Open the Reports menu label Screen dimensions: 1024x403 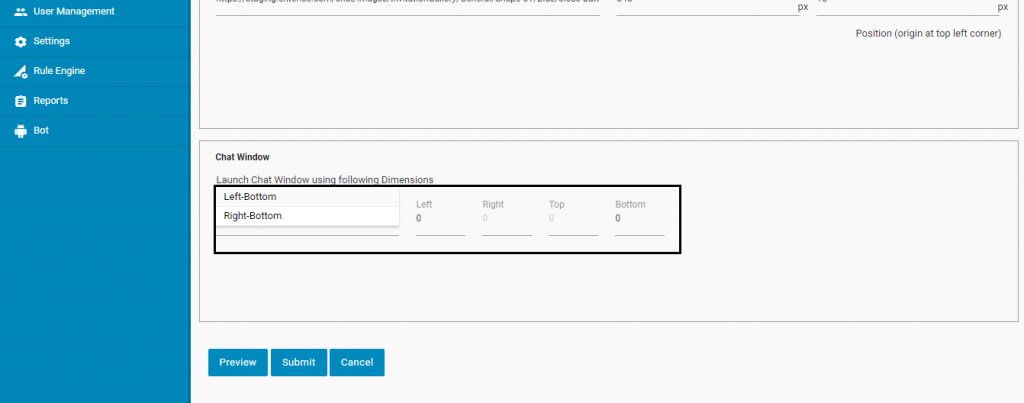pos(50,101)
